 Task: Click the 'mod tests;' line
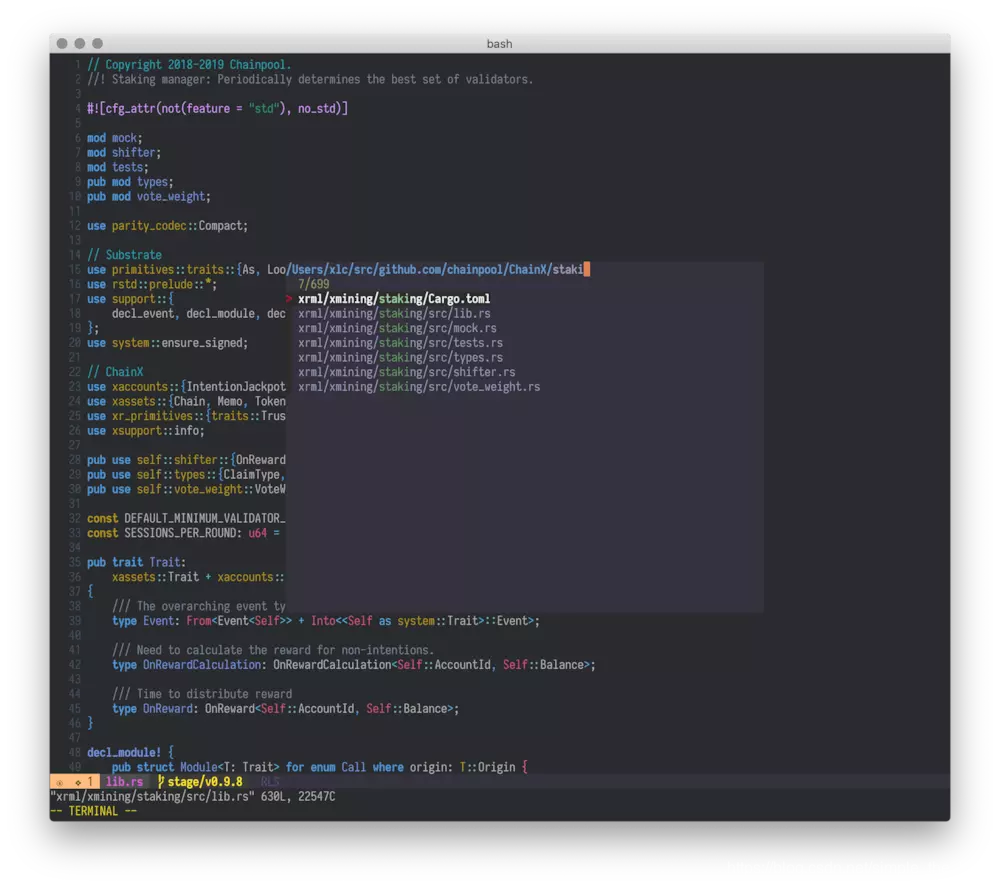(x=118, y=168)
